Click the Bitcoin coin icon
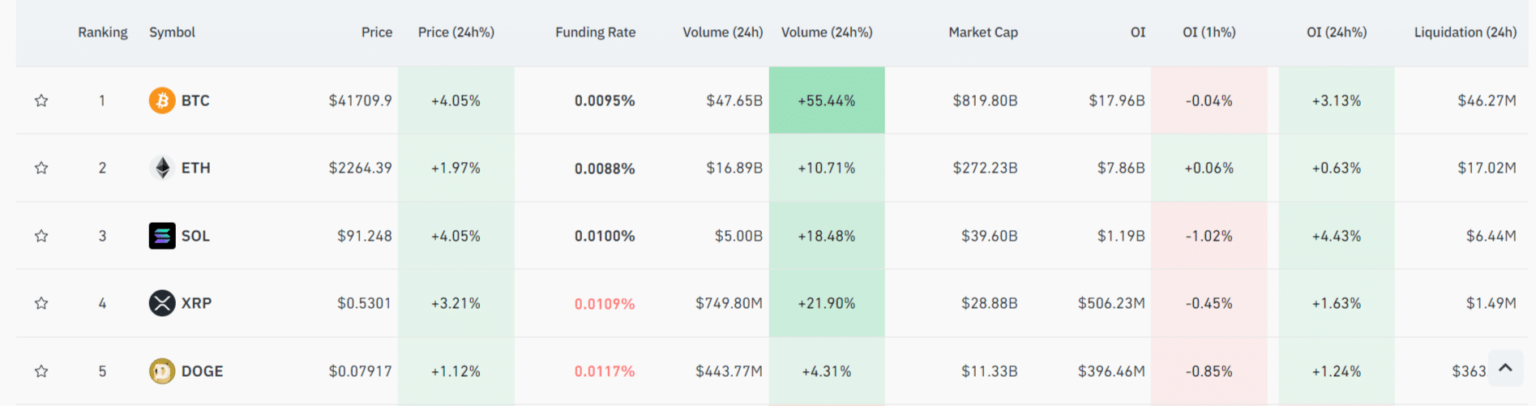Screen dimensions: 1536x406 162,101
